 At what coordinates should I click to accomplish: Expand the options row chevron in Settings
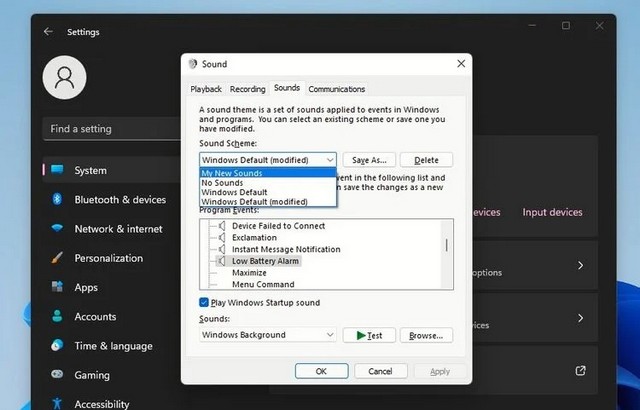[580, 266]
